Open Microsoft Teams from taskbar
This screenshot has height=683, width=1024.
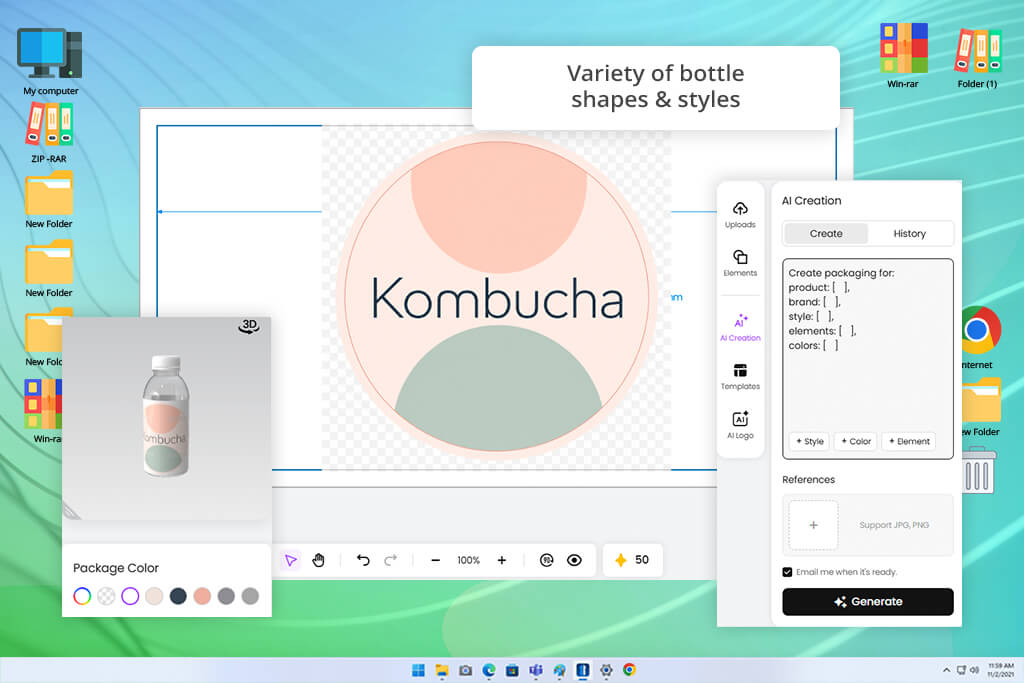536,670
